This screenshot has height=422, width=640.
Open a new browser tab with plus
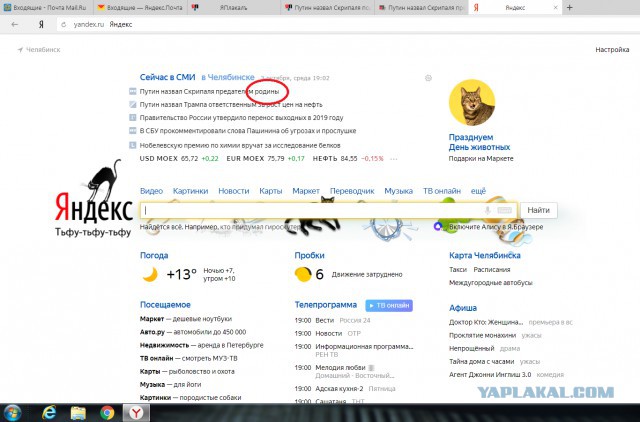pos(570,7)
